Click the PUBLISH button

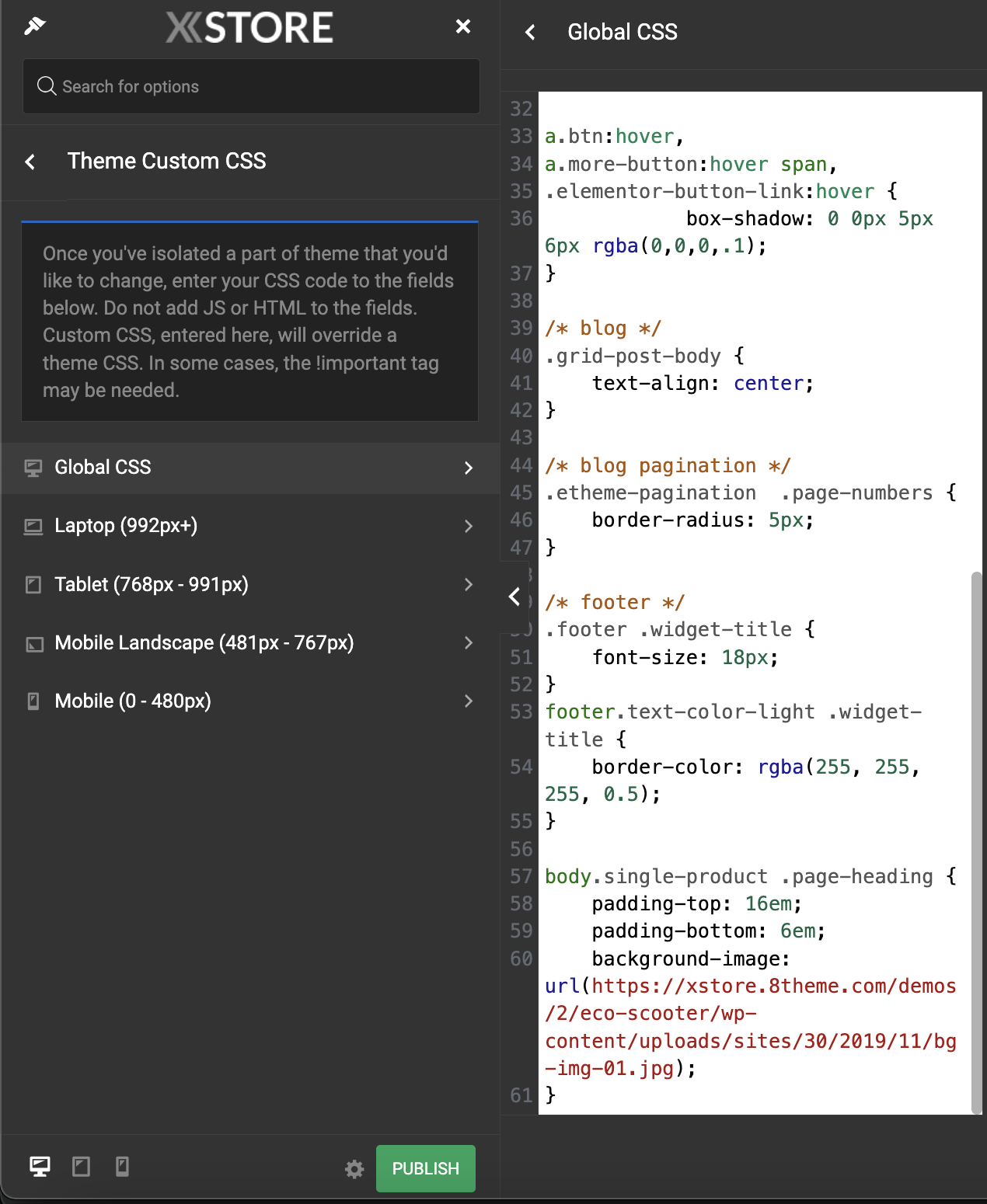426,1168
